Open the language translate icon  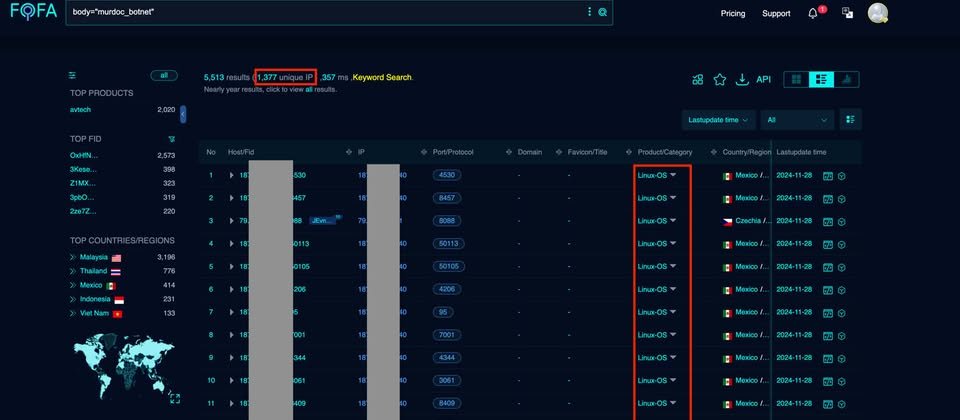847,13
